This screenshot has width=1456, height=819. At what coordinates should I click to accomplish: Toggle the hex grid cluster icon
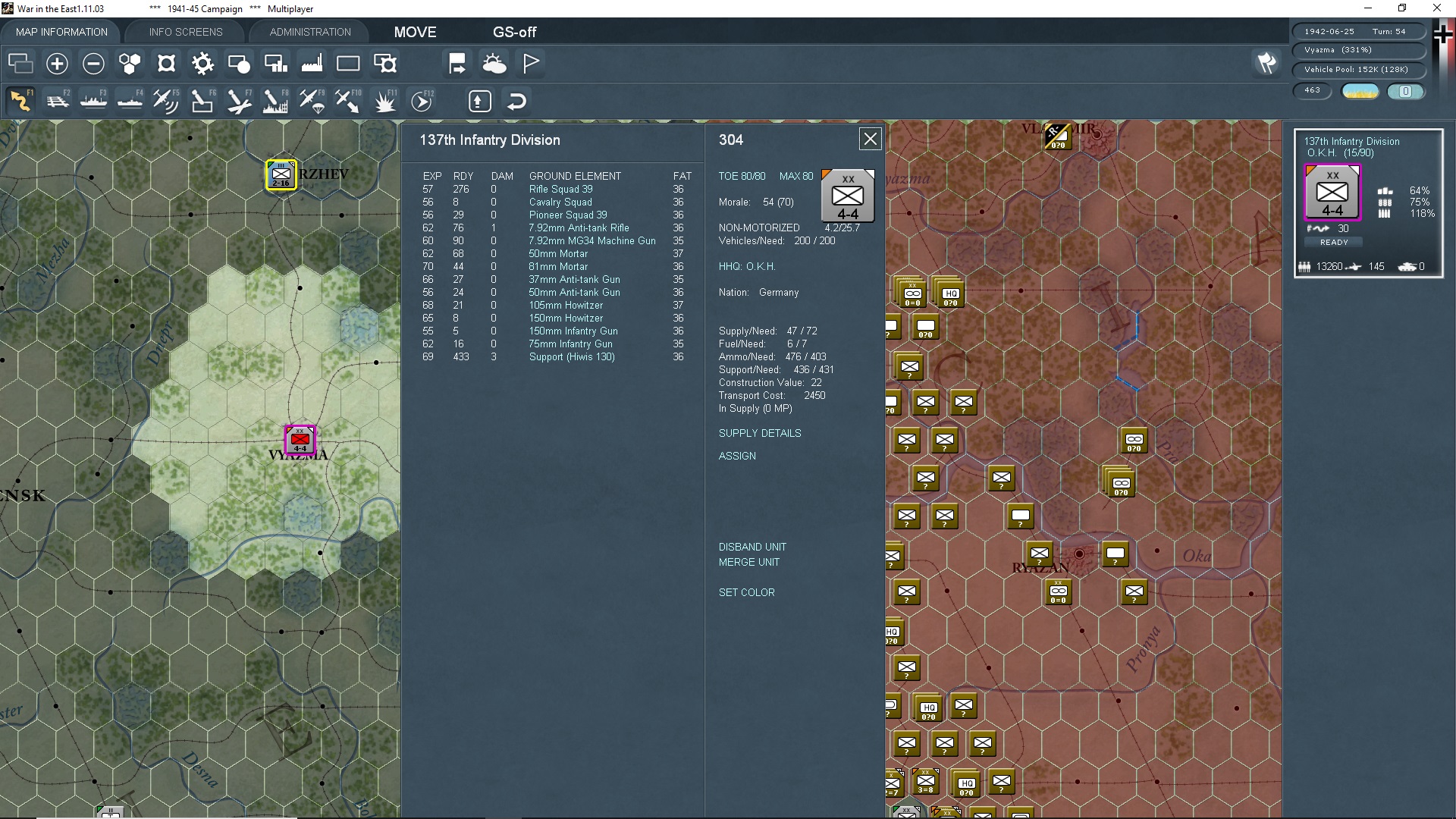coord(130,63)
